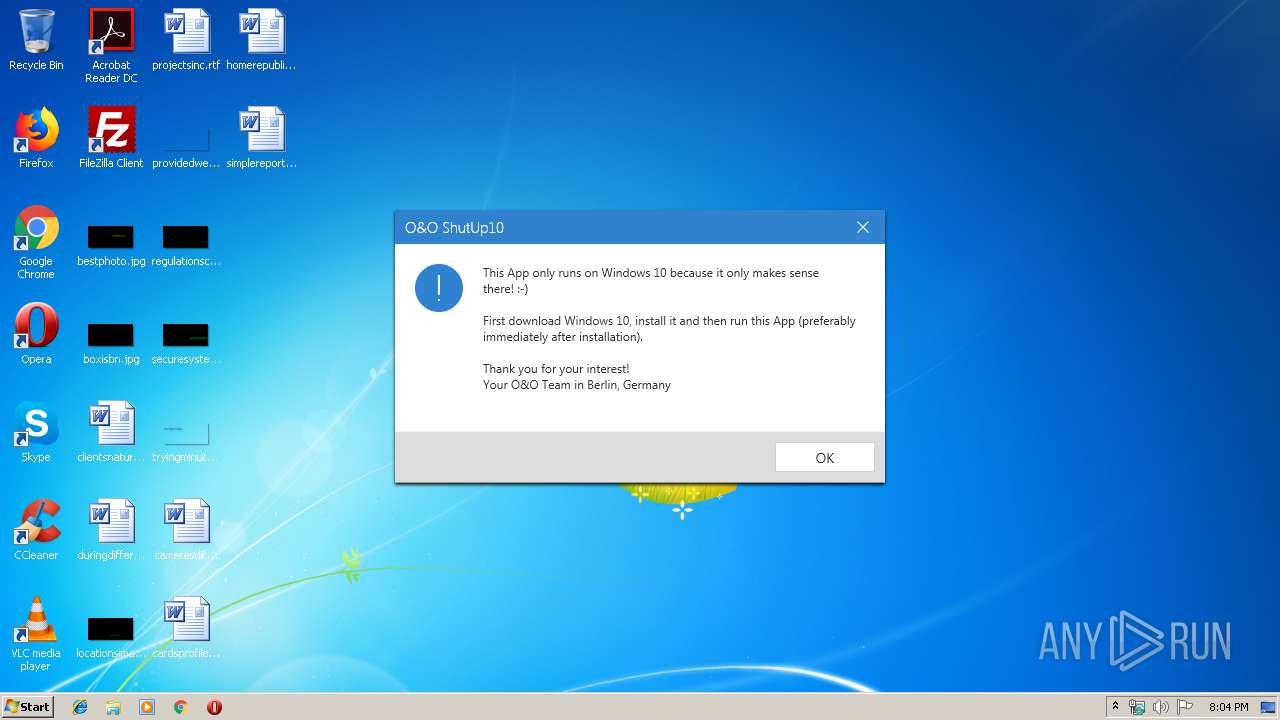This screenshot has width=1280, height=720.
Task: Select the simplereport... Word document
Action: (x=261, y=138)
